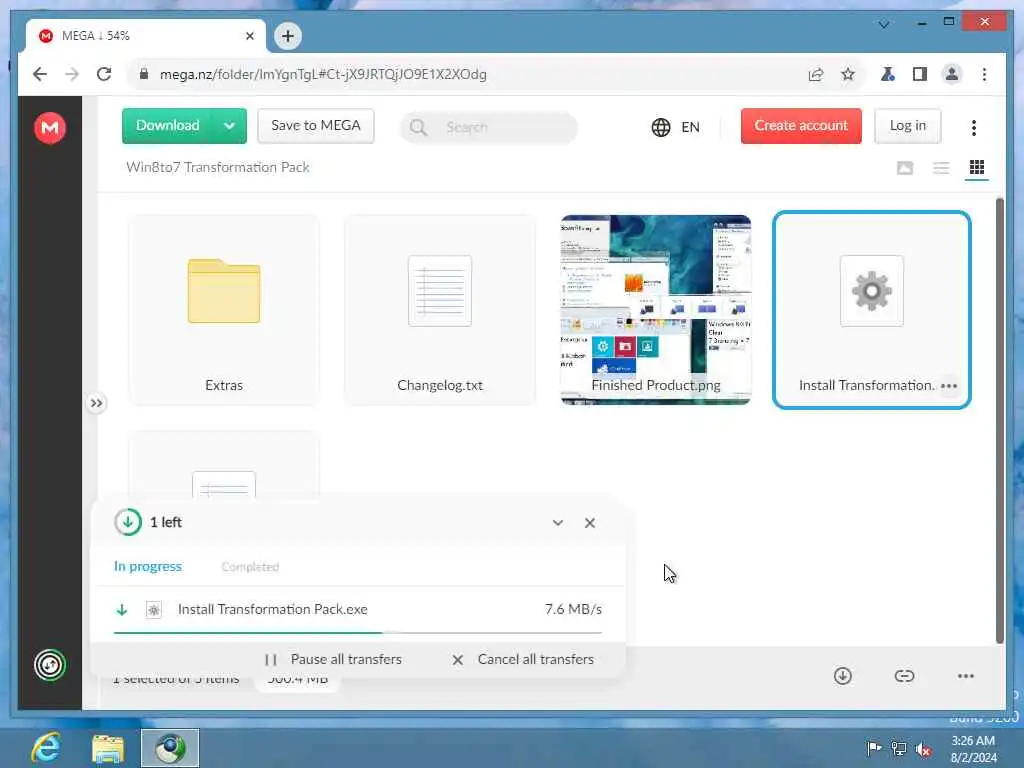Open Finished Product.png thumbnail
Viewport: 1024px width, 768px height.
(x=656, y=310)
